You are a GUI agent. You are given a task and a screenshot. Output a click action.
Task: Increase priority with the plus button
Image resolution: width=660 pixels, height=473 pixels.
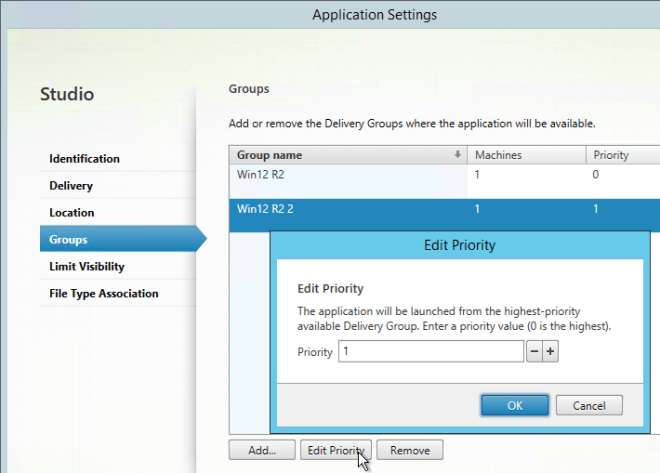coord(550,352)
